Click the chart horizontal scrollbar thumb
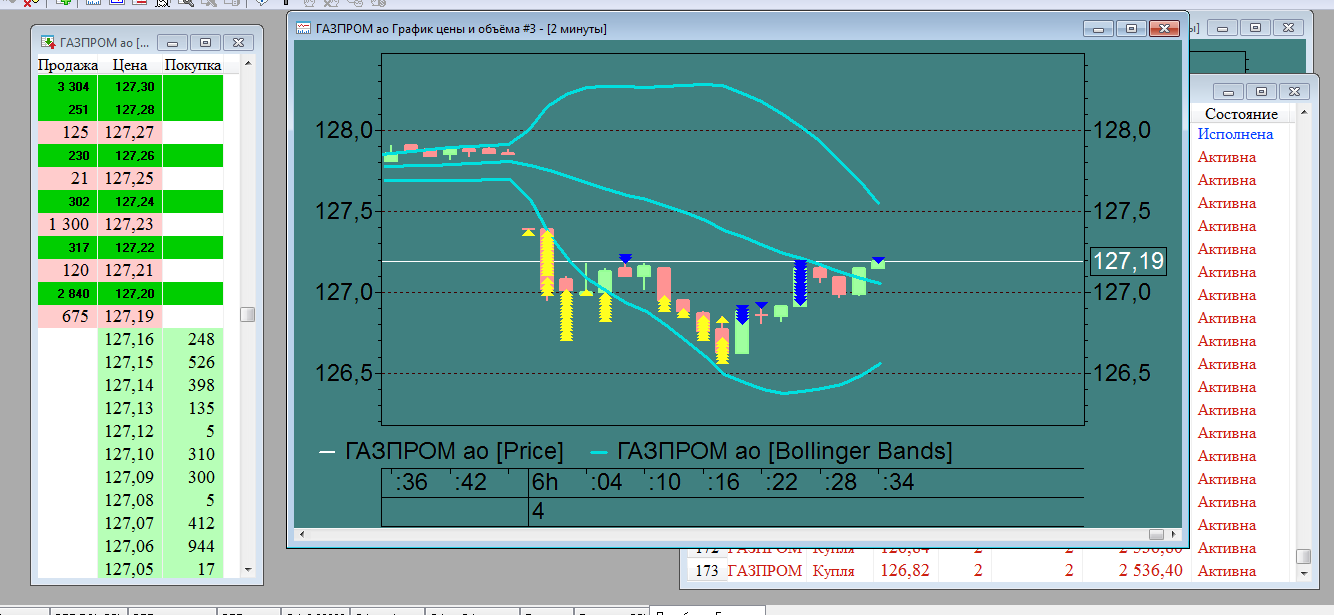This screenshot has height=615, width=1334. (1155, 534)
